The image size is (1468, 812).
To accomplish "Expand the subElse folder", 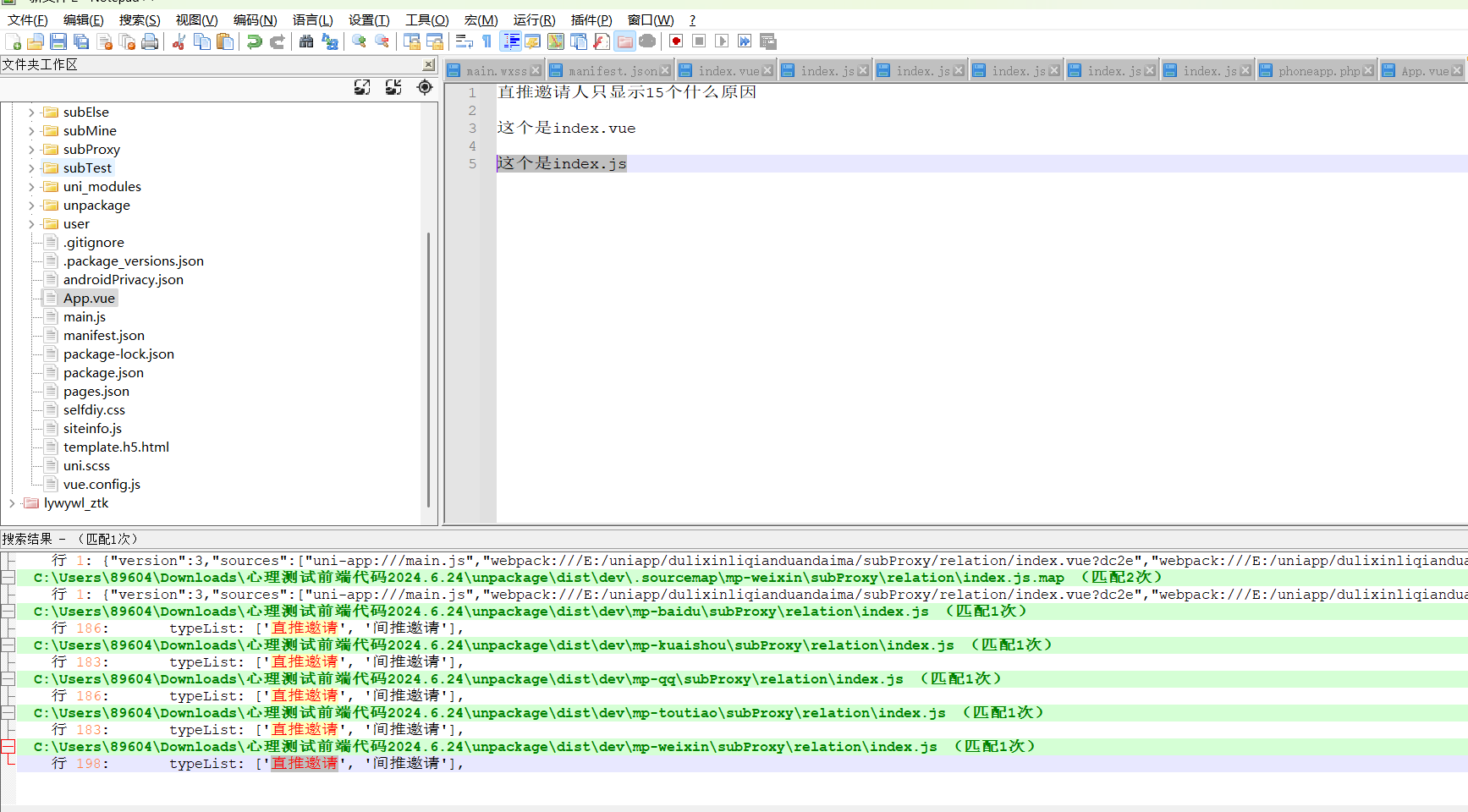I will [31, 112].
